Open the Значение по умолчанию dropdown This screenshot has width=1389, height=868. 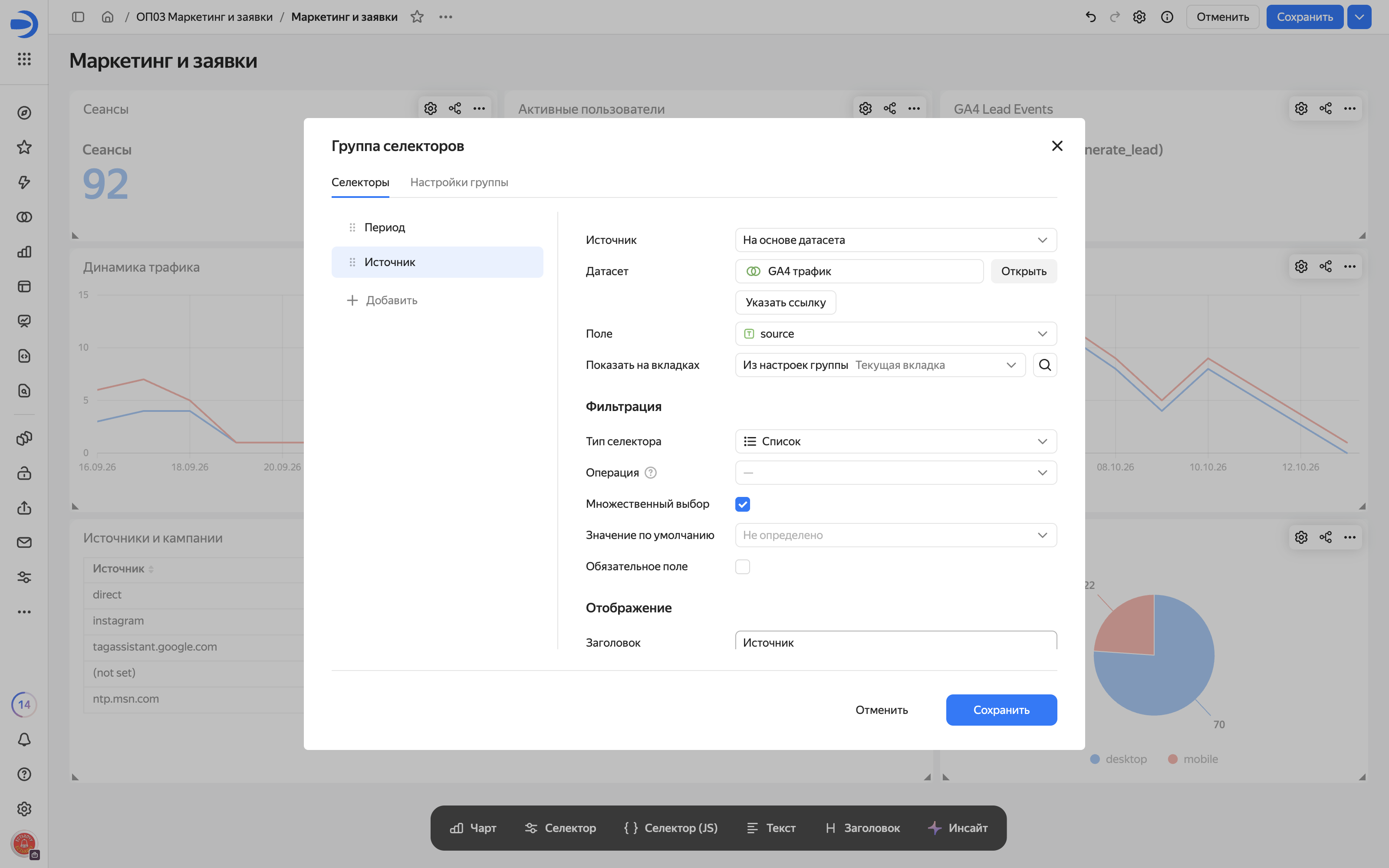pos(895,535)
